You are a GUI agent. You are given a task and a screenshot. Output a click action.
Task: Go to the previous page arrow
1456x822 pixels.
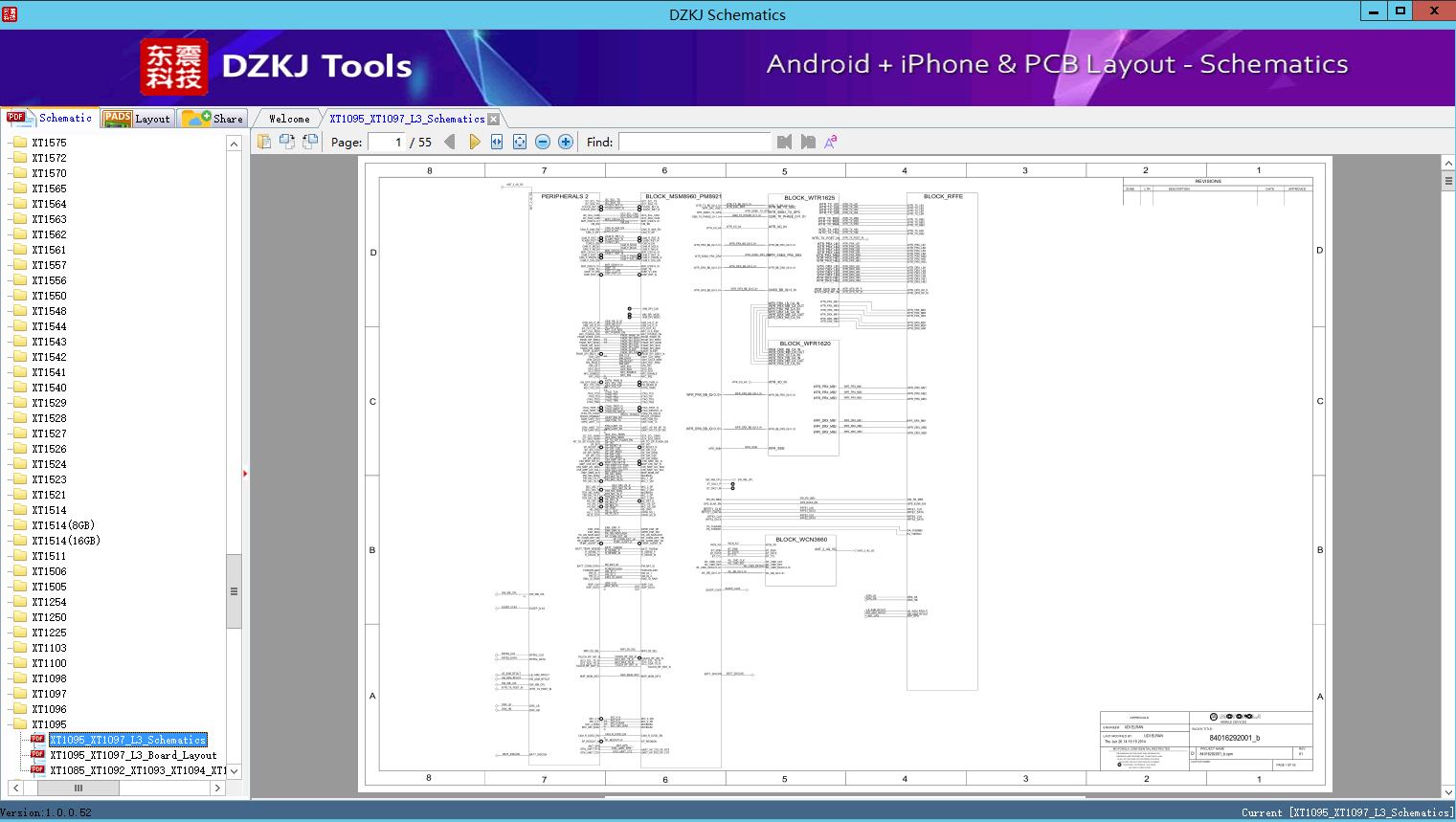(x=450, y=142)
